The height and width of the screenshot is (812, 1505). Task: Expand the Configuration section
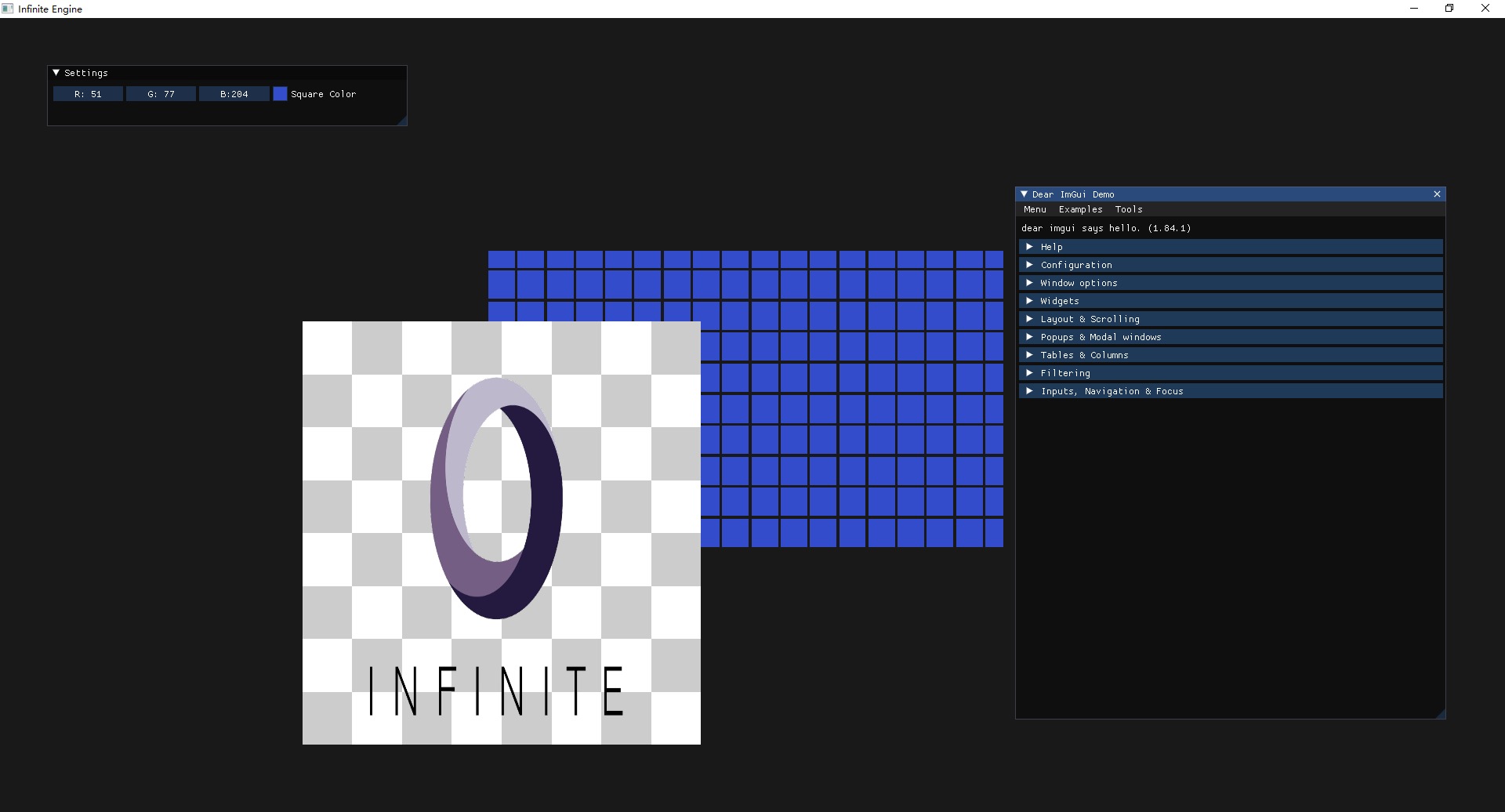pyautogui.click(x=1231, y=265)
